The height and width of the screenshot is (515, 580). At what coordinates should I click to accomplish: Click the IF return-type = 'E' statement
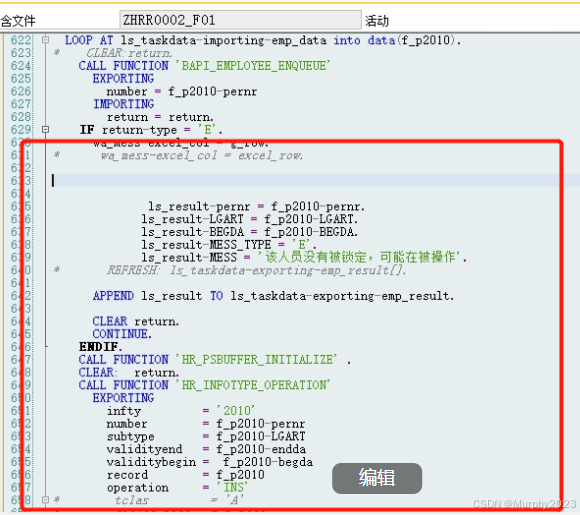pyautogui.click(x=151, y=130)
